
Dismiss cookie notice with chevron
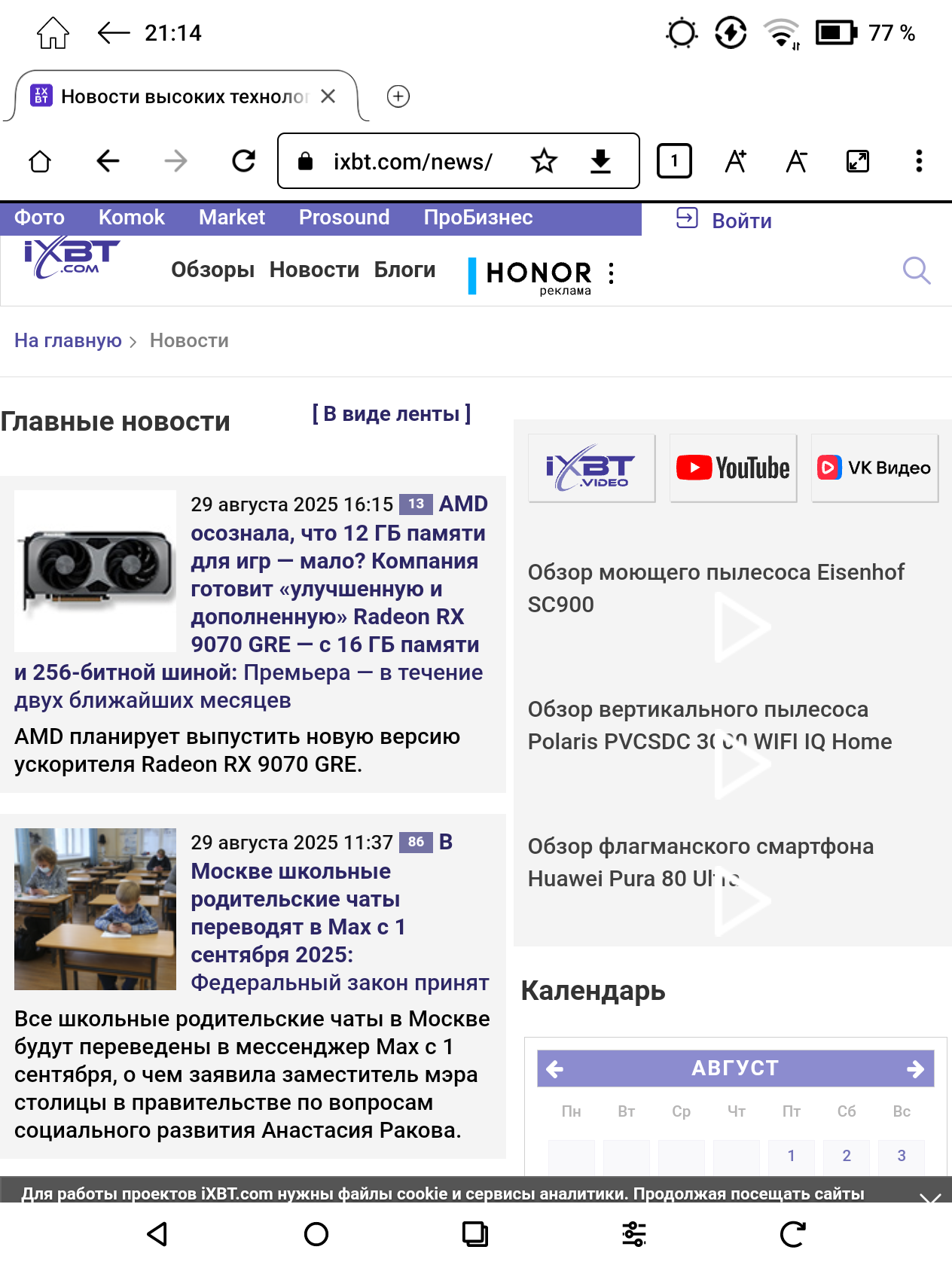click(930, 1198)
